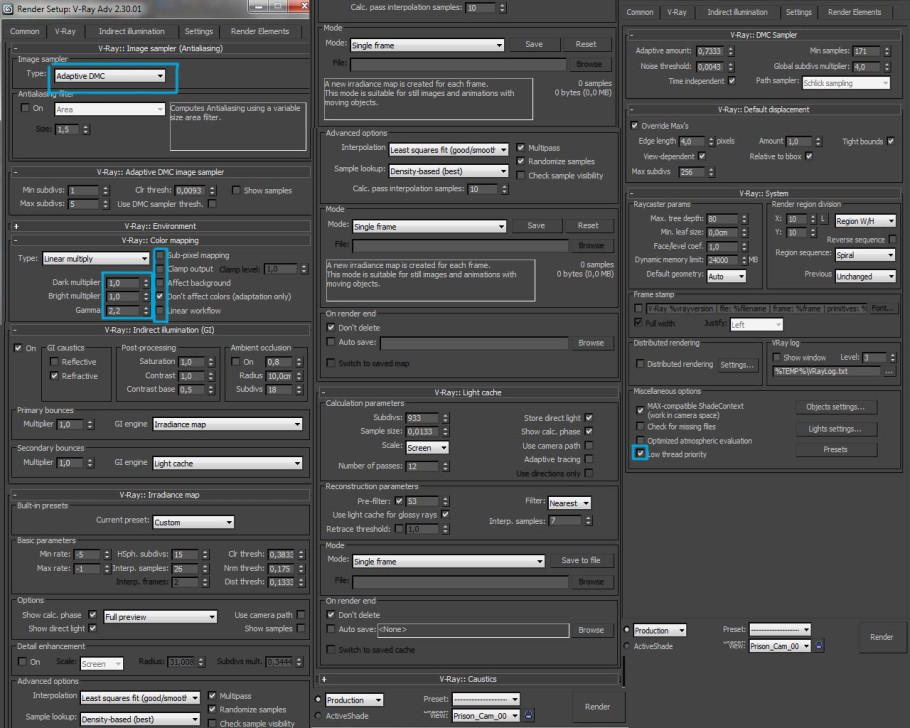Click the Dynamic memory limit field showing 24000
This screenshot has width=910, height=728.
723,260
